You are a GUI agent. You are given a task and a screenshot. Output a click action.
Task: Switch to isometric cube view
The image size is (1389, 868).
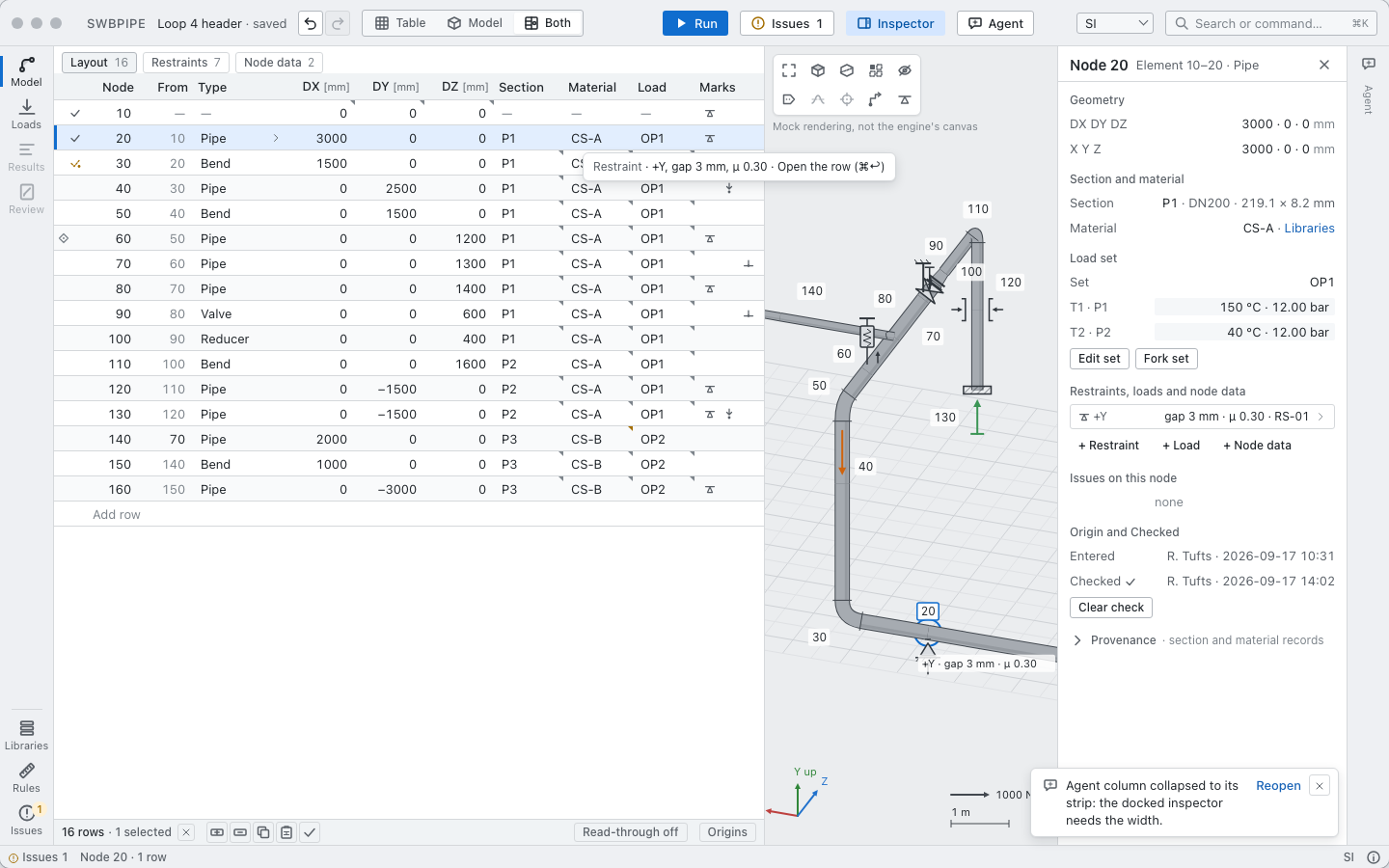(818, 70)
